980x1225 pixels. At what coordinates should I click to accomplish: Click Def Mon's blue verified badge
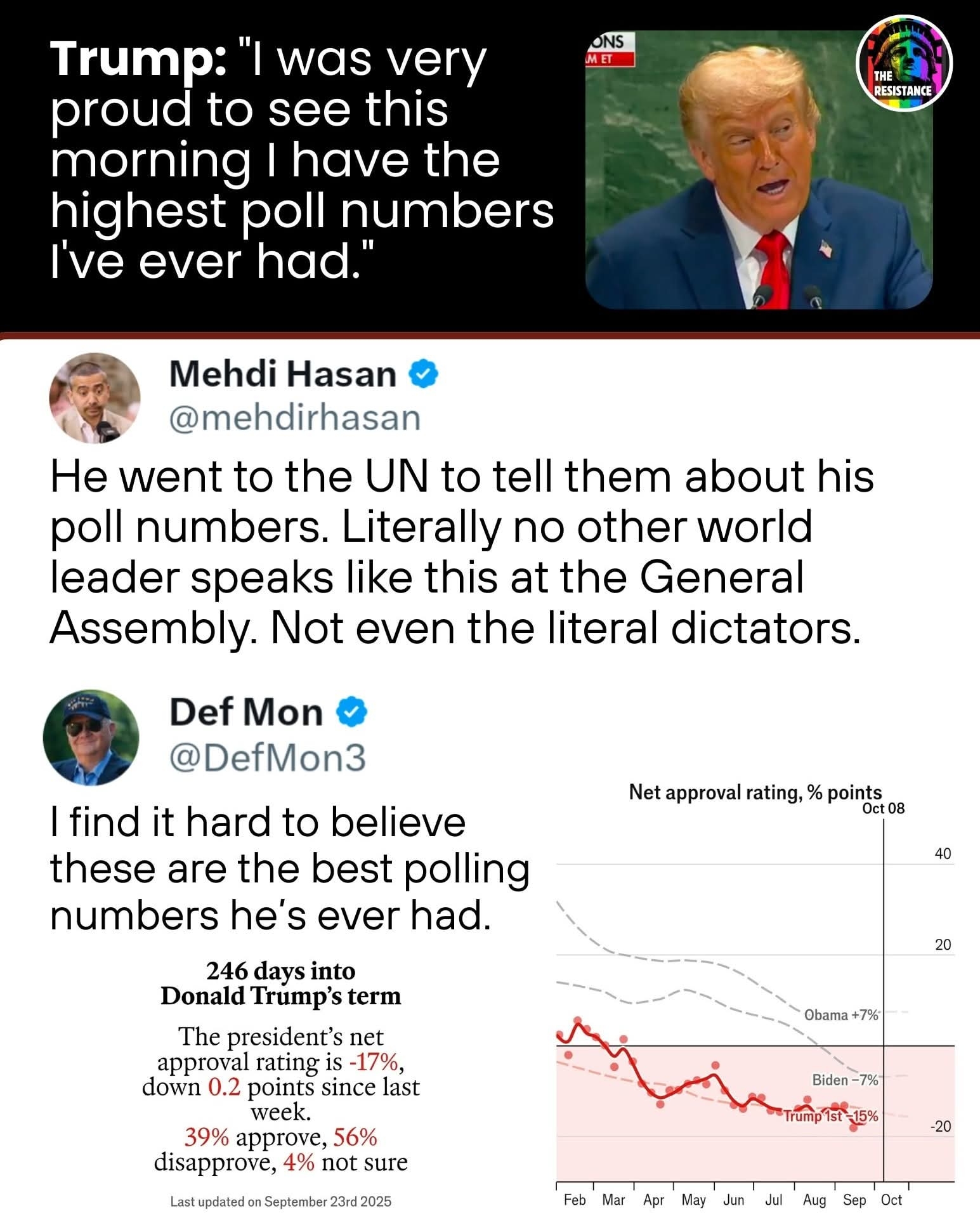click(351, 712)
